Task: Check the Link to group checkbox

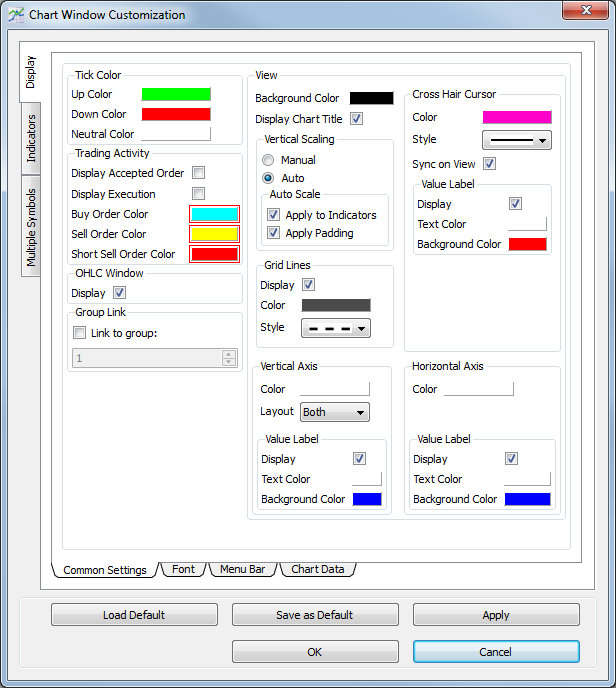Action: coord(80,333)
